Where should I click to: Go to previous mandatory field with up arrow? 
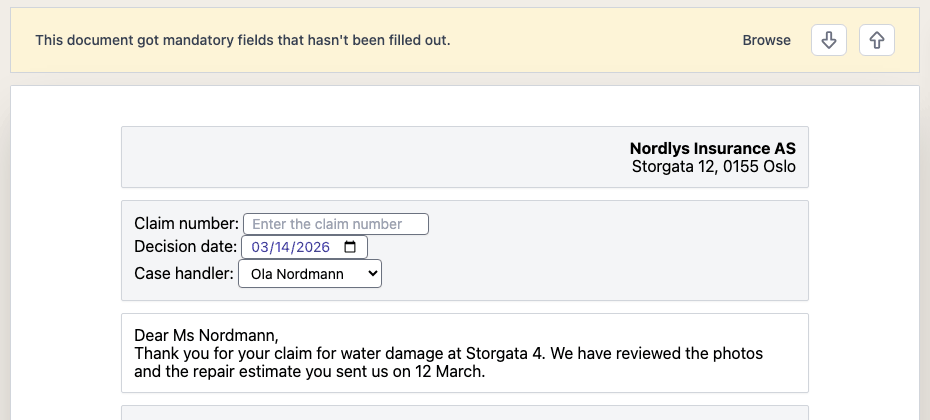[877, 40]
